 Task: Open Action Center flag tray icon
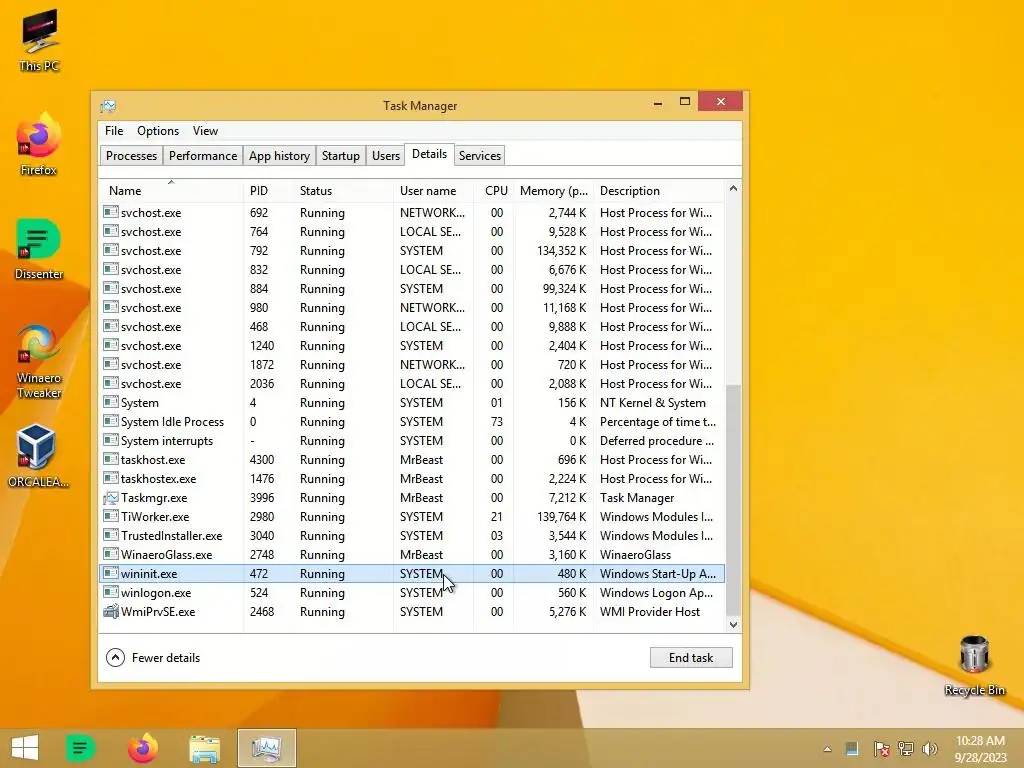point(881,748)
